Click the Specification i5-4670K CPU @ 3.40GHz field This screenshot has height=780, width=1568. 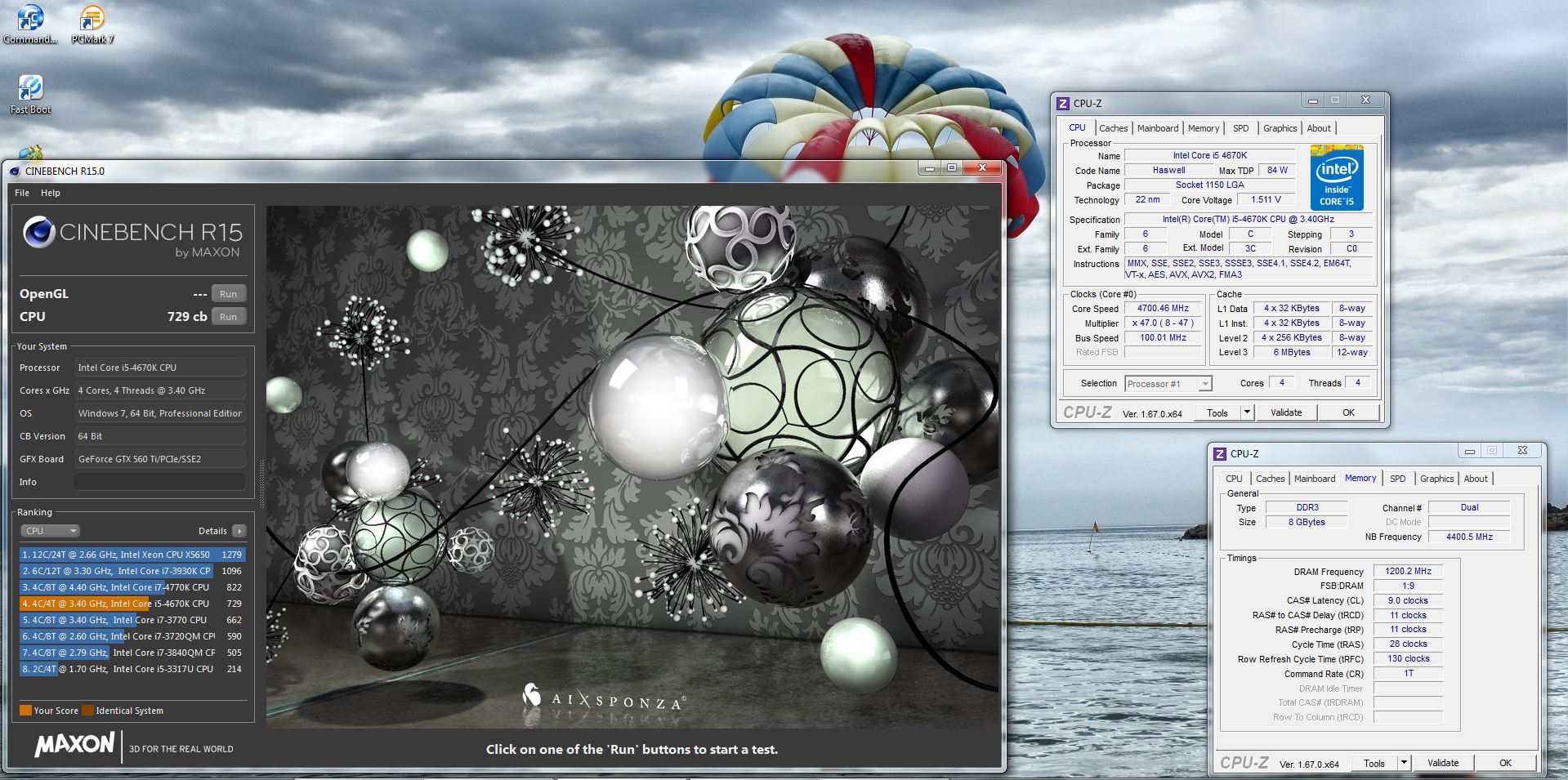[1248, 219]
